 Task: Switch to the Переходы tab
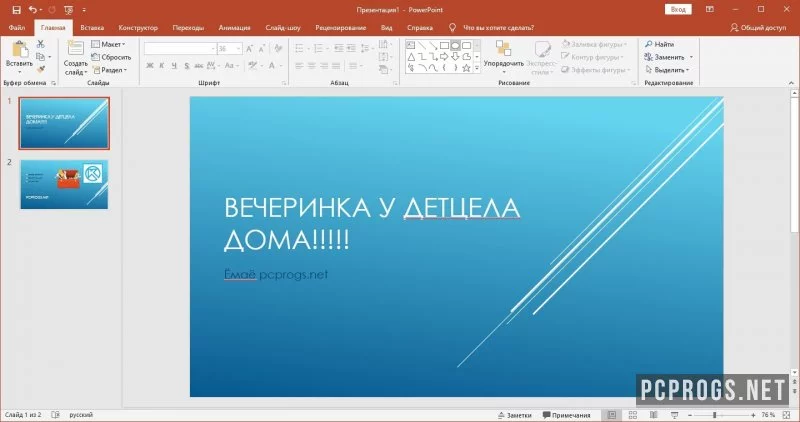coord(188,28)
